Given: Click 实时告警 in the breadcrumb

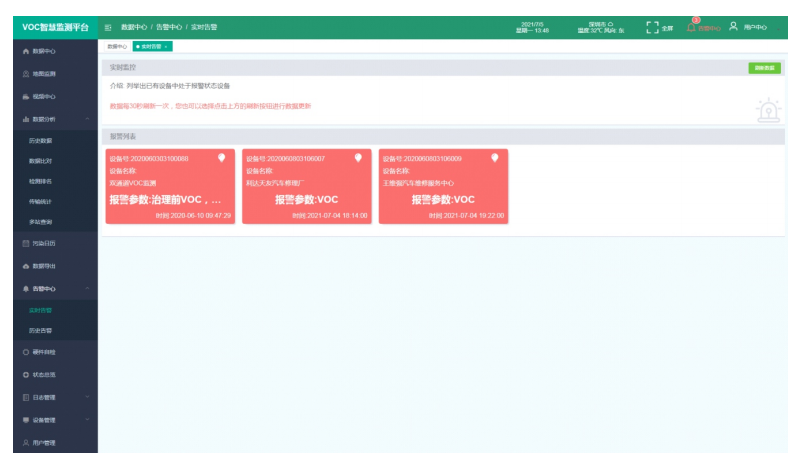Looking at the screenshot, I should (x=204, y=27).
